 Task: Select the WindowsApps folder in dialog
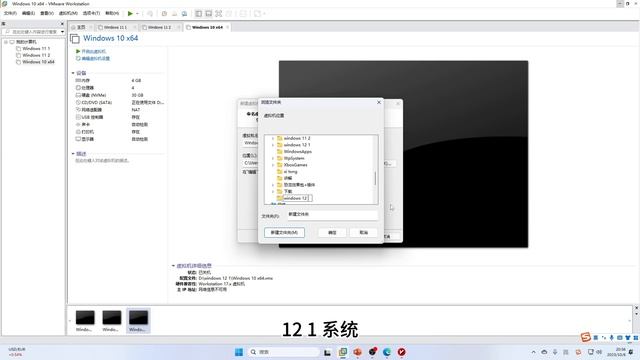pyautogui.click(x=294, y=151)
